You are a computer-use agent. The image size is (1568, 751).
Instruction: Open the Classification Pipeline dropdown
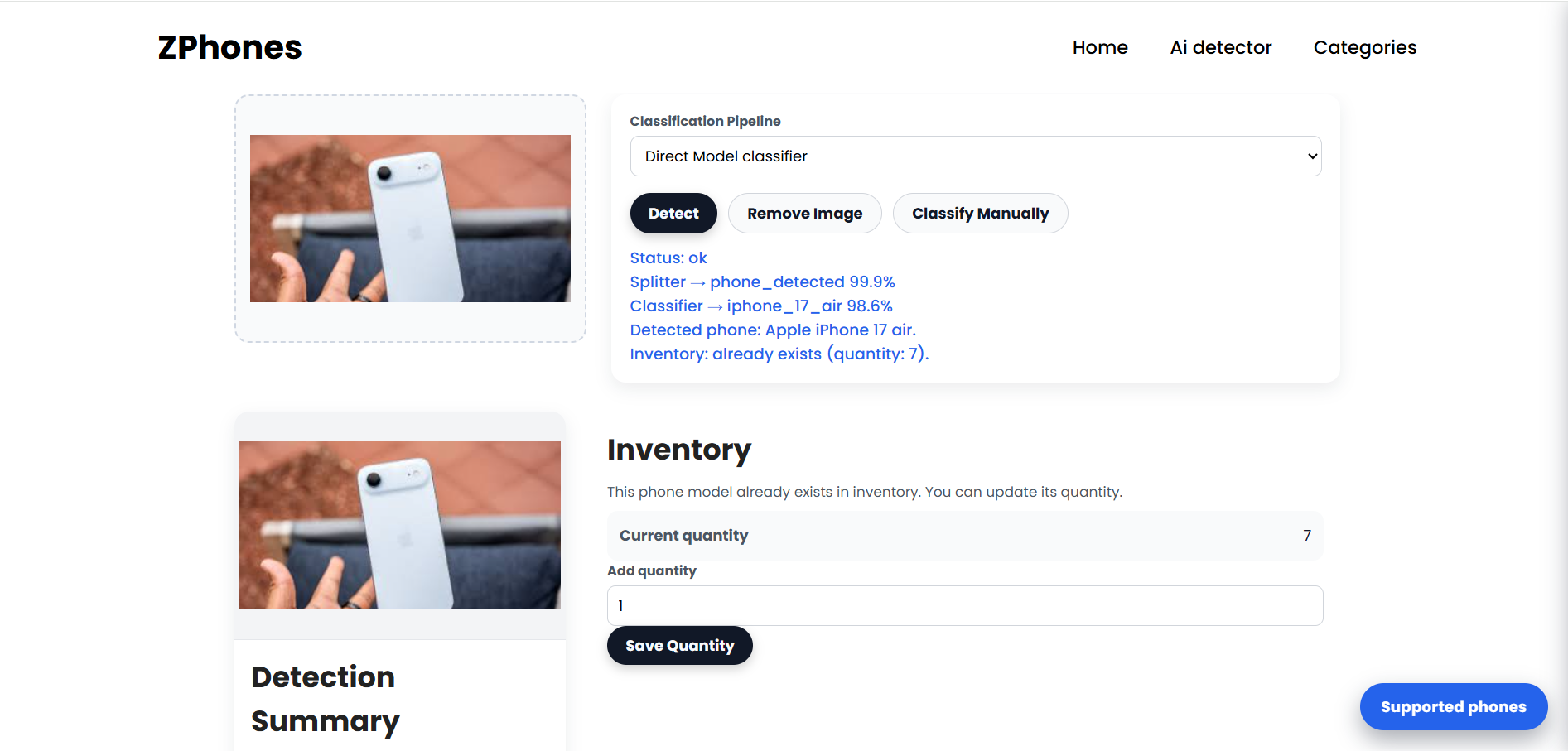point(975,156)
